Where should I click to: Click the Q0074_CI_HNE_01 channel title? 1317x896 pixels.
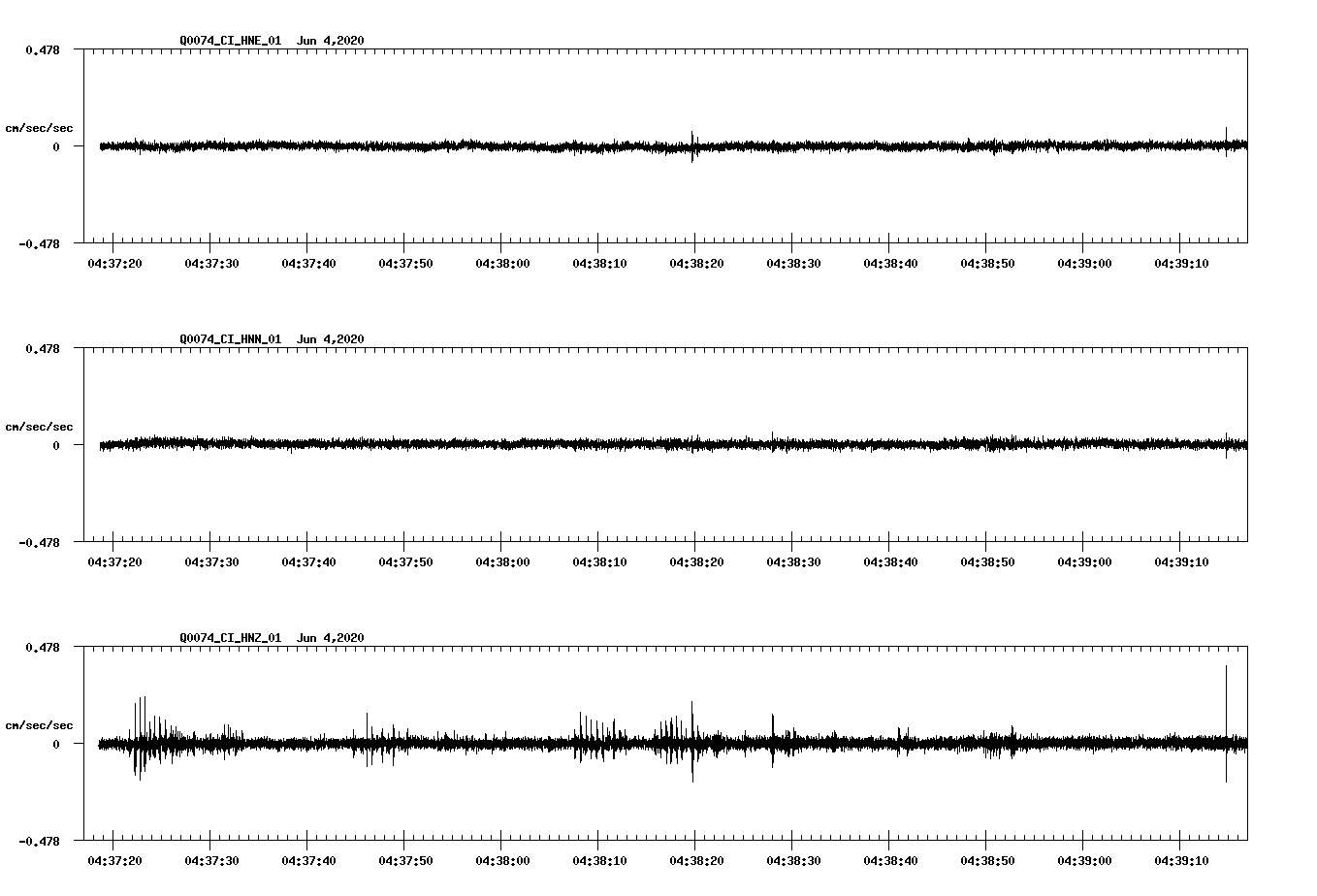click(x=230, y=41)
